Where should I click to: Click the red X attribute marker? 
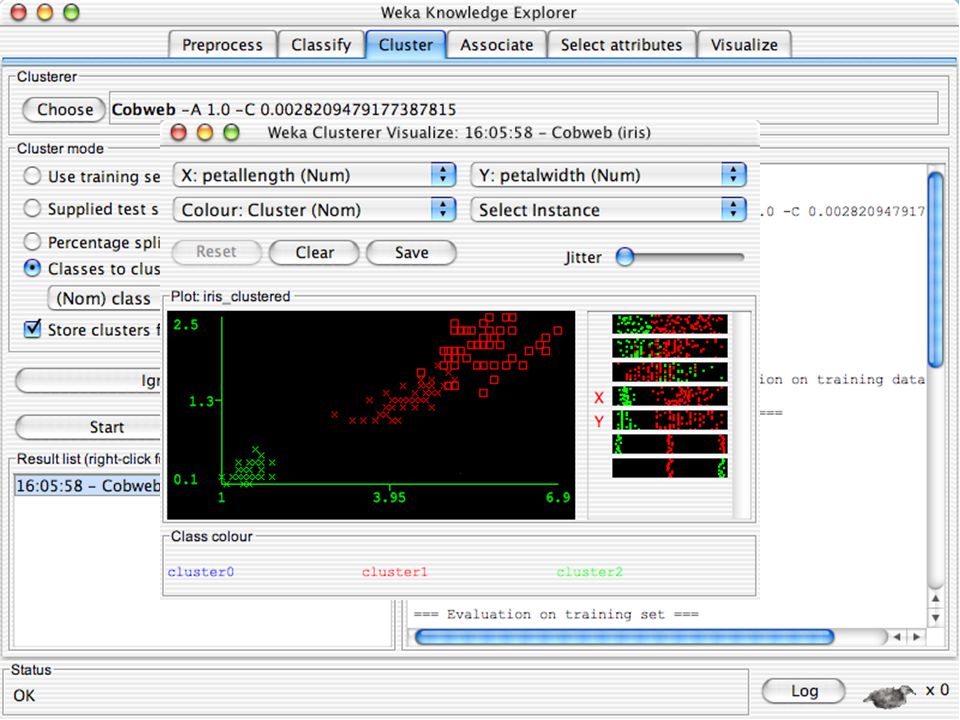tap(599, 398)
